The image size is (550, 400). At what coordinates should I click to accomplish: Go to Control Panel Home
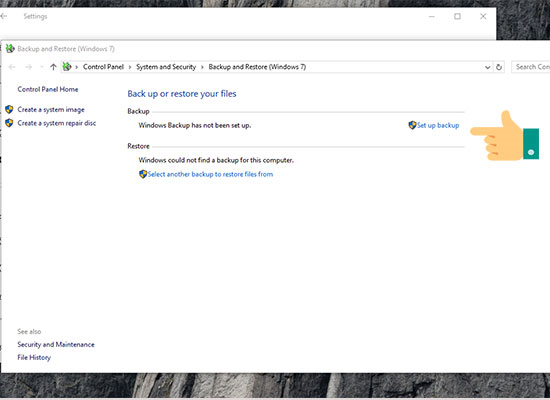48,89
